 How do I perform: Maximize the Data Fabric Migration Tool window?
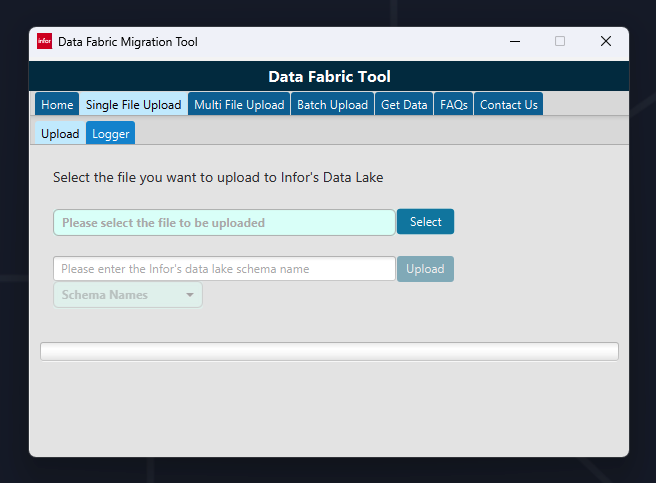pyautogui.click(x=560, y=41)
